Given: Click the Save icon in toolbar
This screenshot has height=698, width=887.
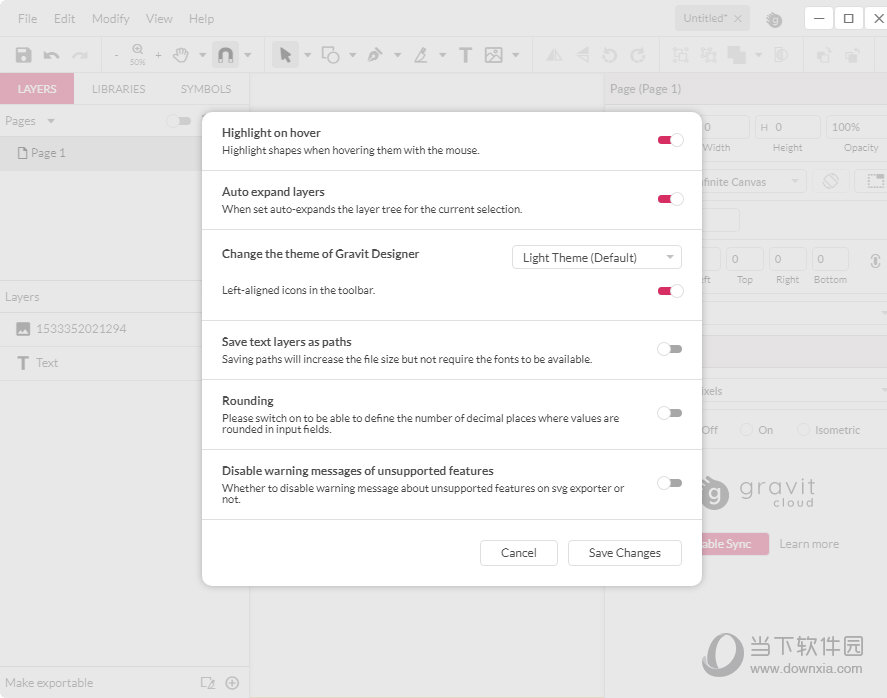Looking at the screenshot, I should tap(23, 55).
